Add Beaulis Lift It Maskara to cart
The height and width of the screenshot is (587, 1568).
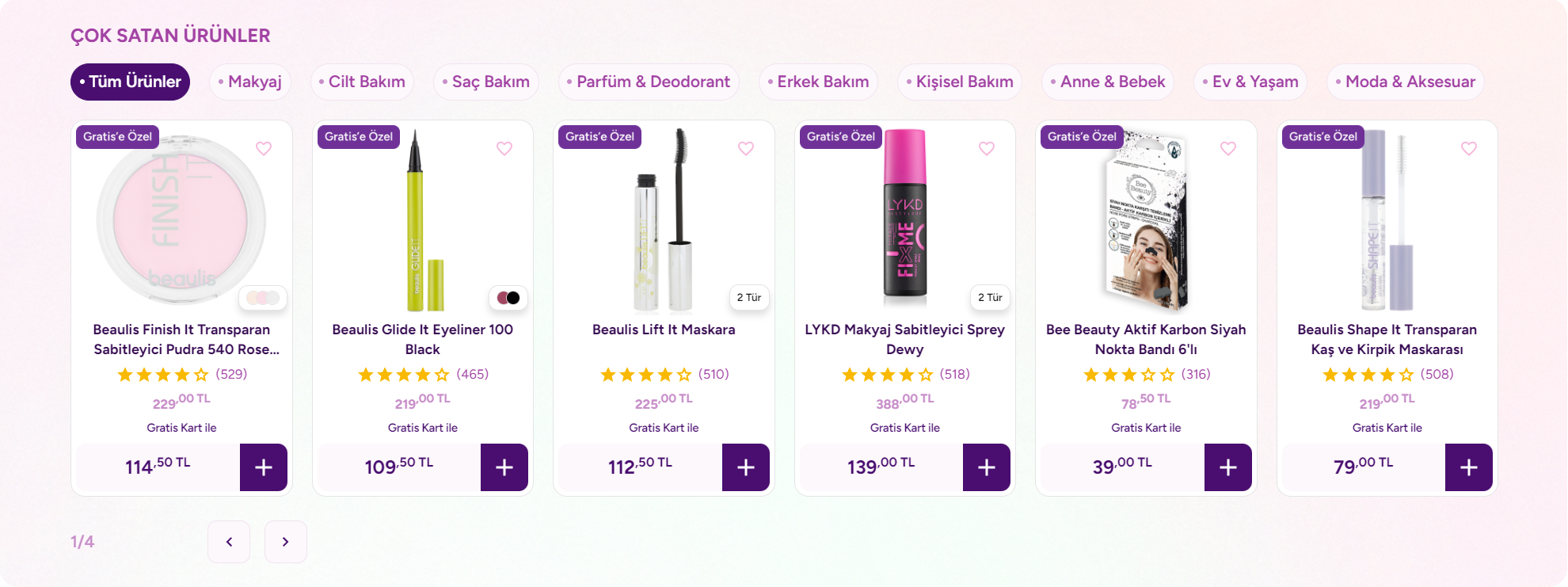pos(745,467)
